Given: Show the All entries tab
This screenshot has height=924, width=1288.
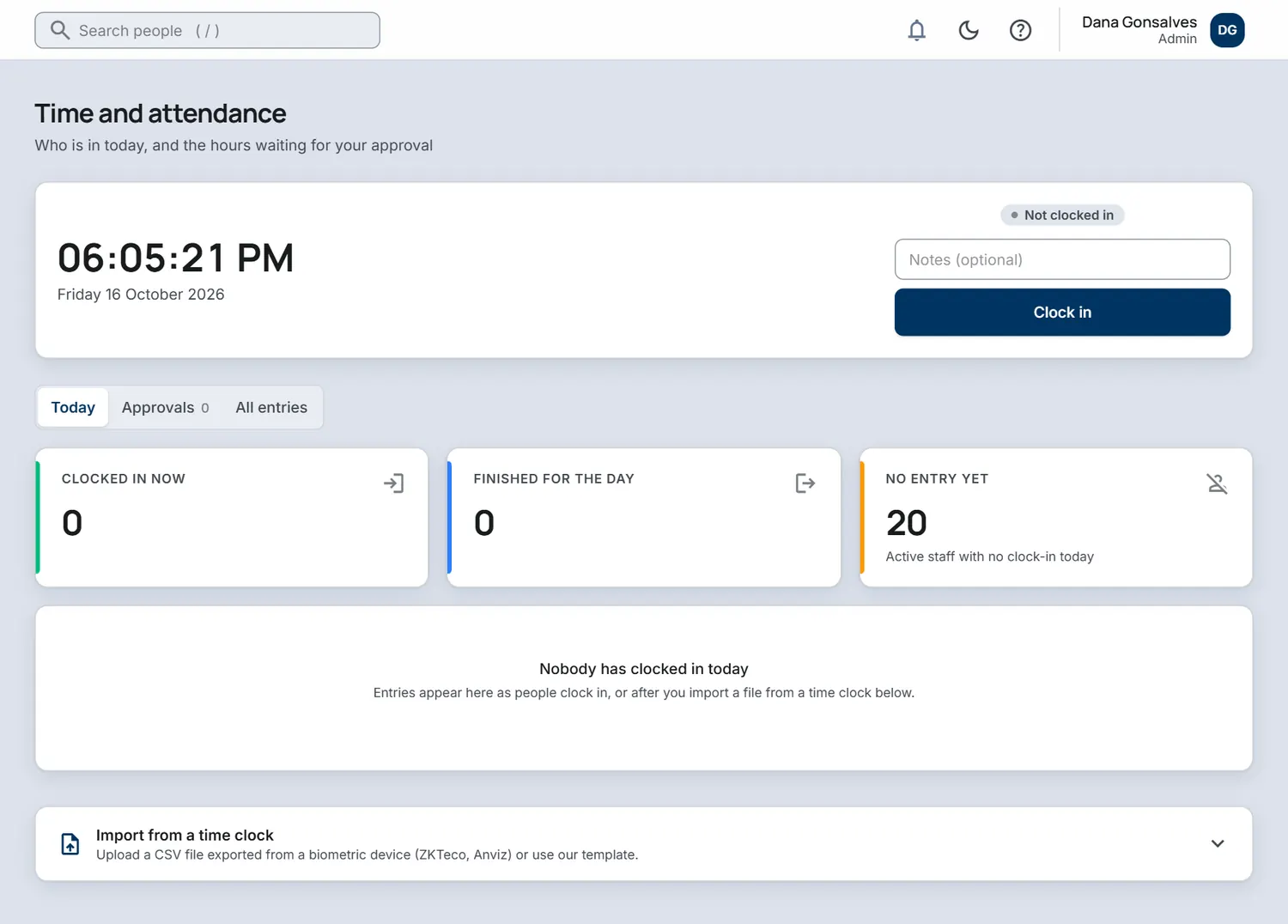Looking at the screenshot, I should point(271,407).
